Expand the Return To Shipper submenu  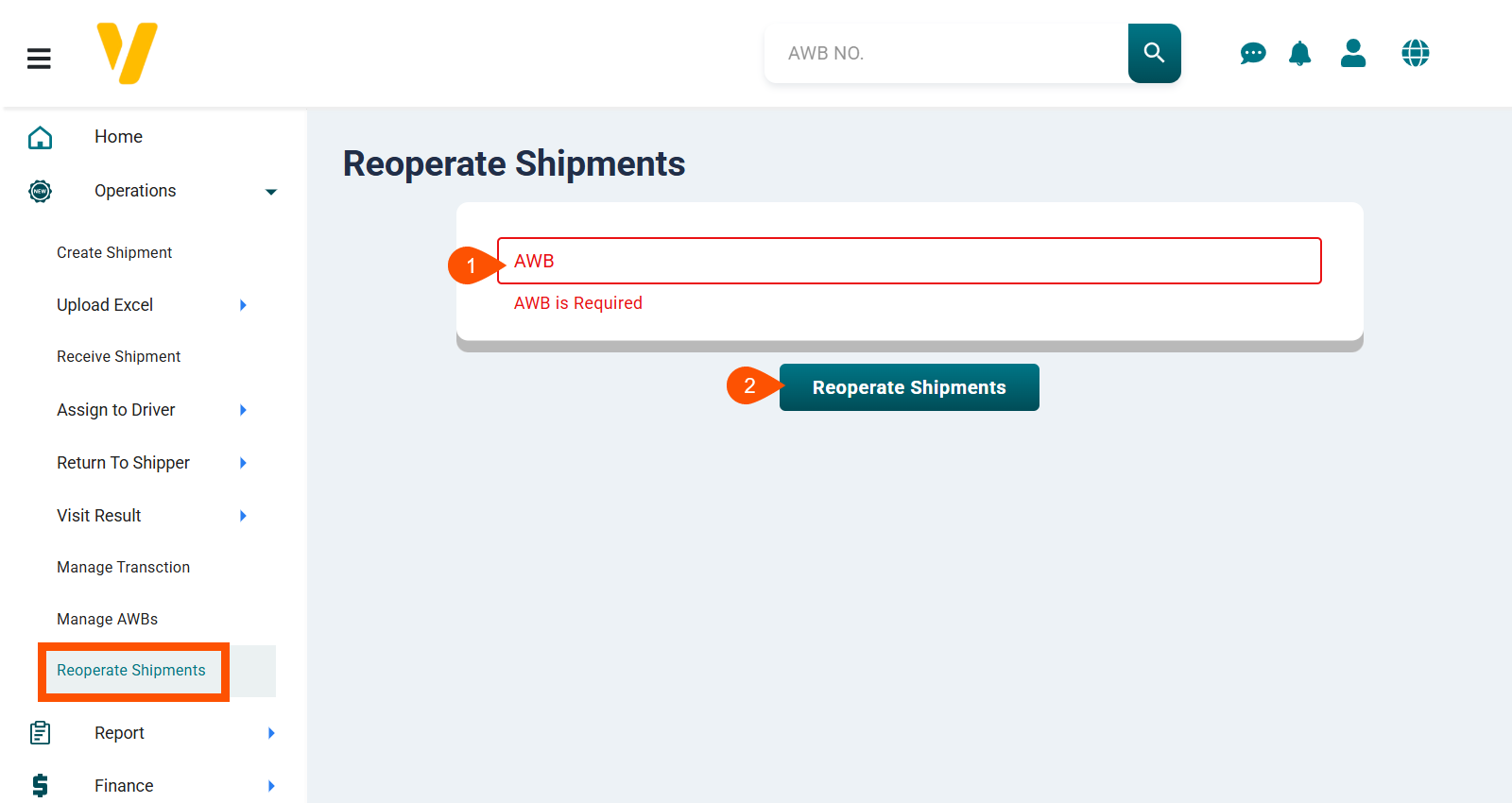243,463
